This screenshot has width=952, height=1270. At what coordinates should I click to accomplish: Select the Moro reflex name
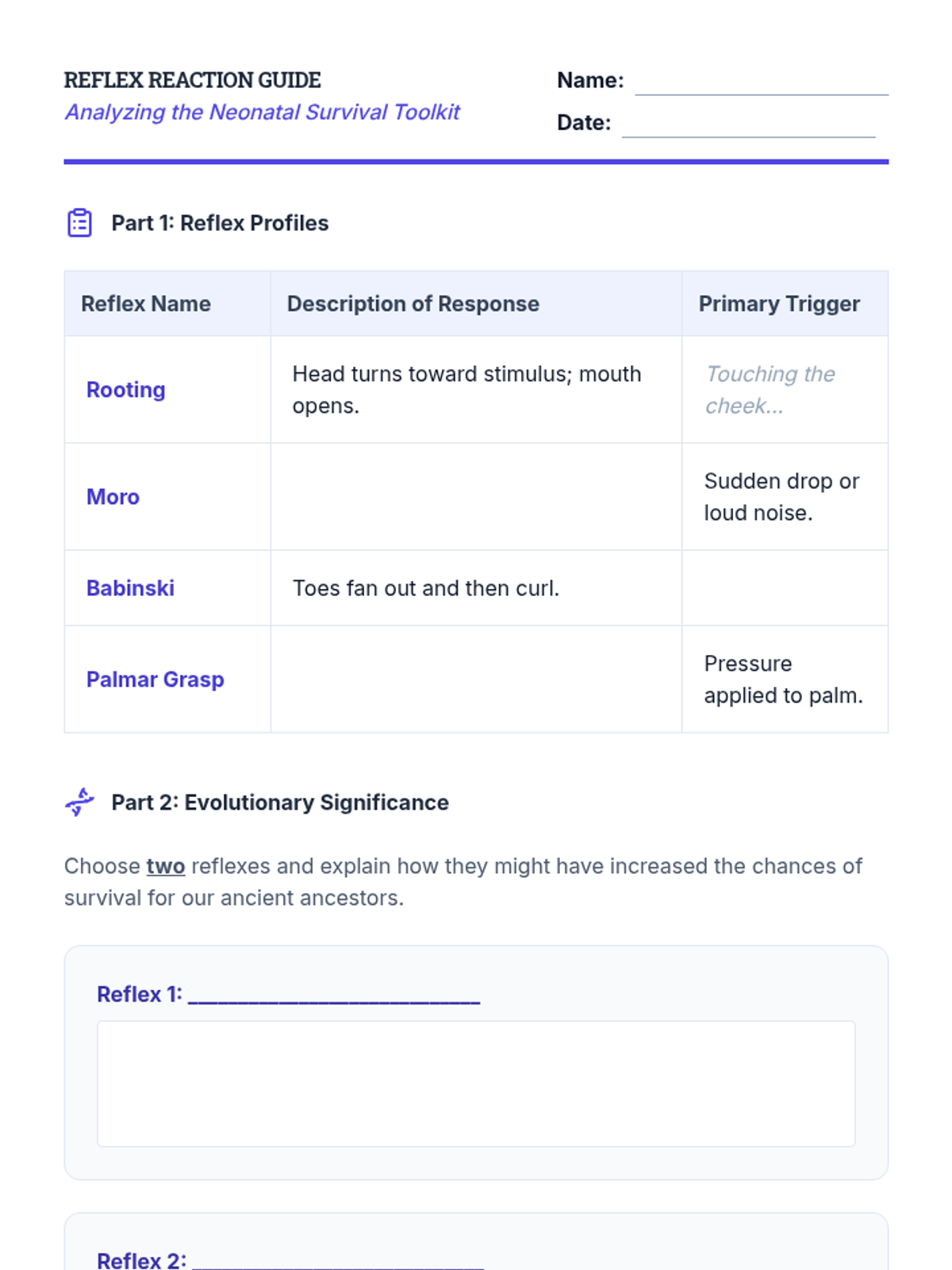[x=113, y=497]
